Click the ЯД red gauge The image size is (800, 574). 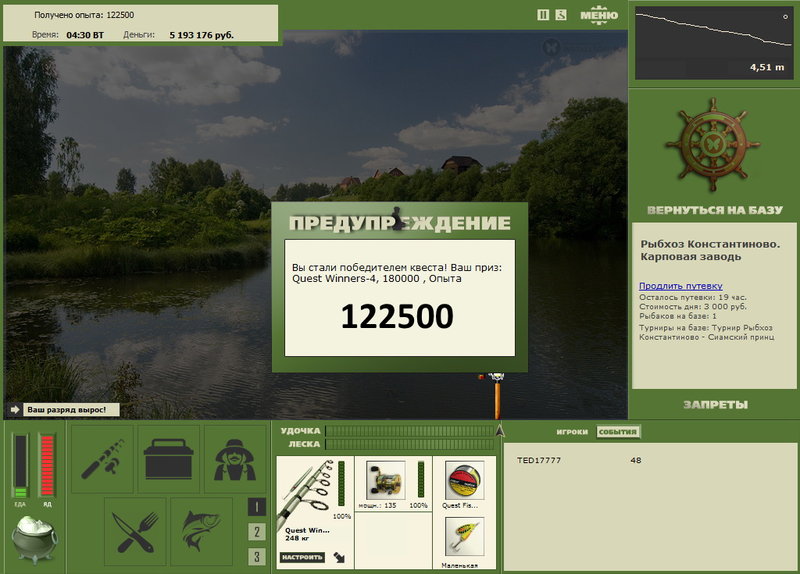click(47, 465)
